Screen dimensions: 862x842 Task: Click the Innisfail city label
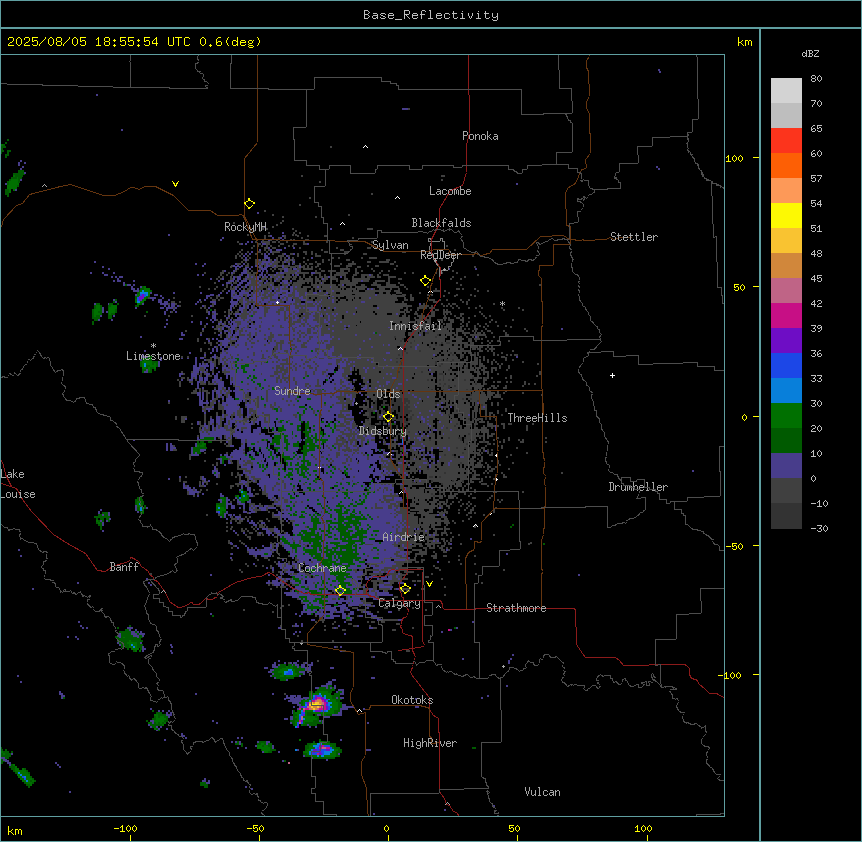[415, 326]
